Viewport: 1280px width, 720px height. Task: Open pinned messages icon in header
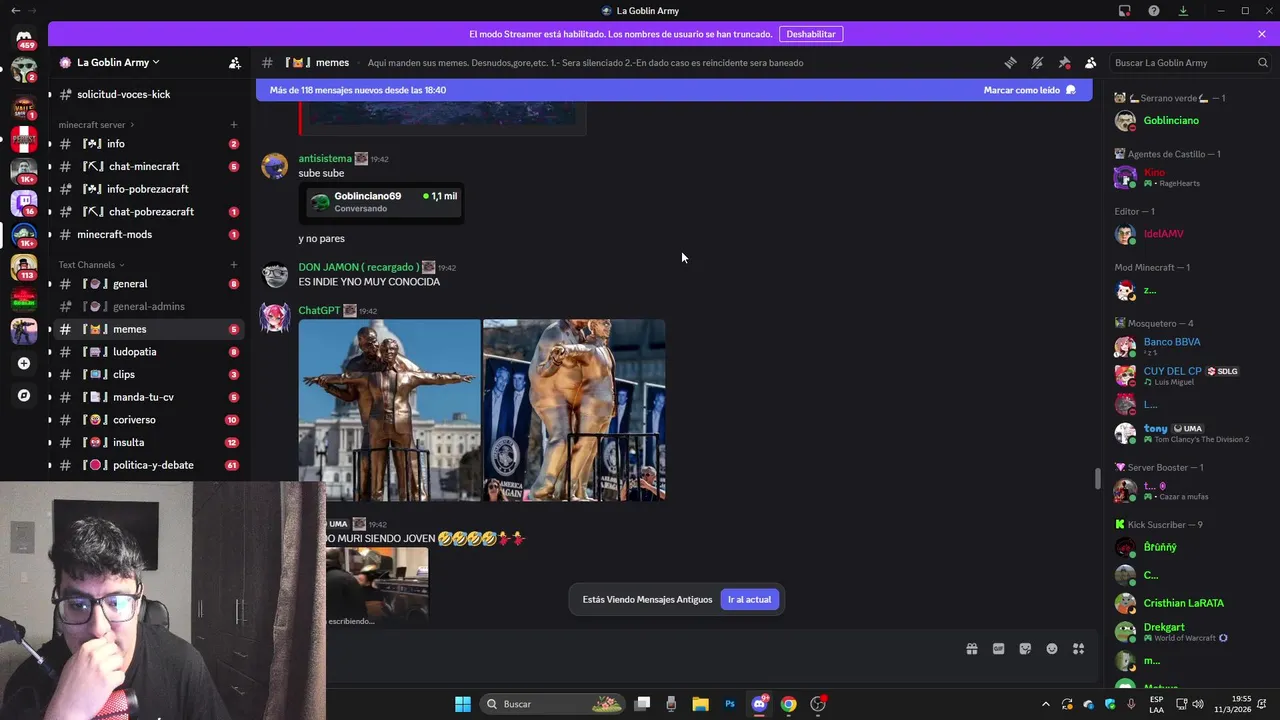coord(1064,62)
